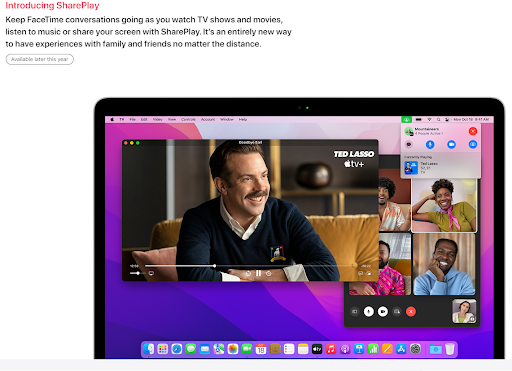
Task: Mute the microphone in the FaceTime window
Action: tap(368, 312)
